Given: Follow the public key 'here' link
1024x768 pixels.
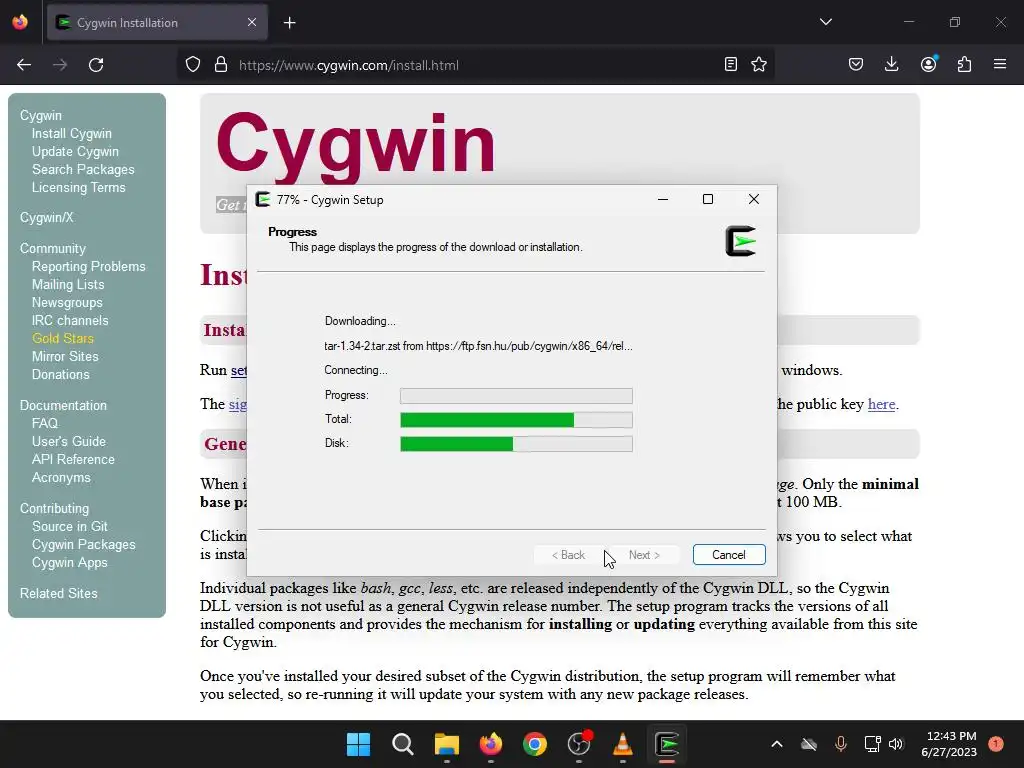Looking at the screenshot, I should point(881,404).
